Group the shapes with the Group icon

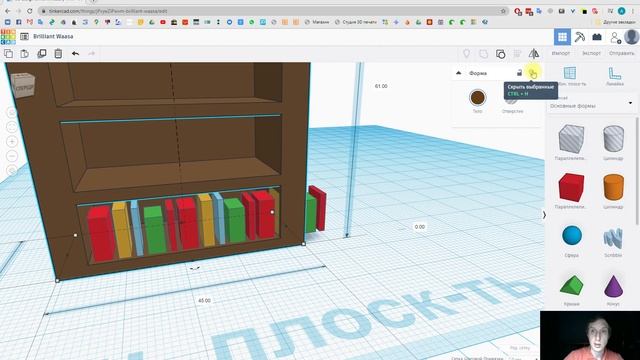pos(484,53)
